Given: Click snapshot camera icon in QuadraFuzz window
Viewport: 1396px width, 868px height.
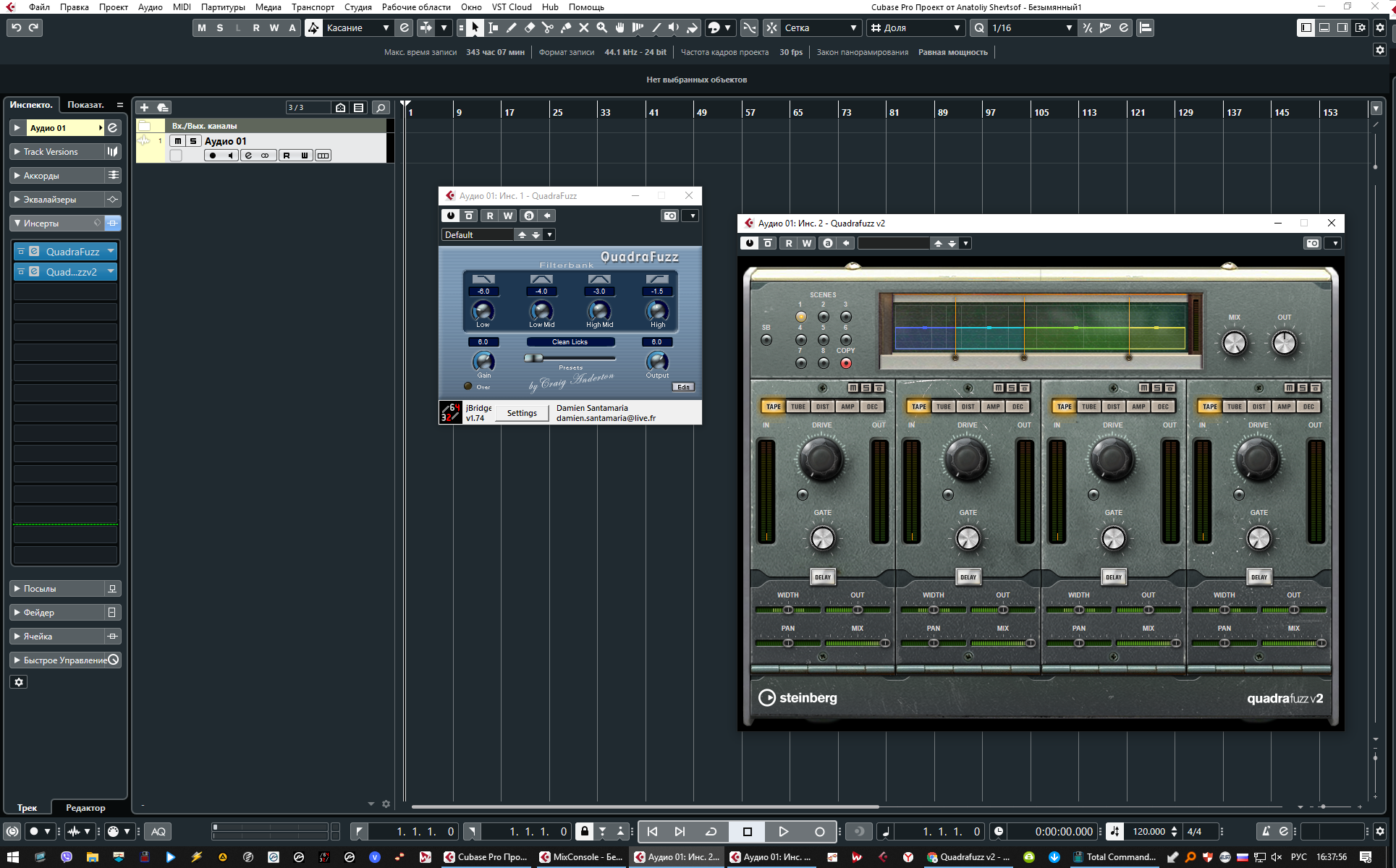Looking at the screenshot, I should 670,216.
